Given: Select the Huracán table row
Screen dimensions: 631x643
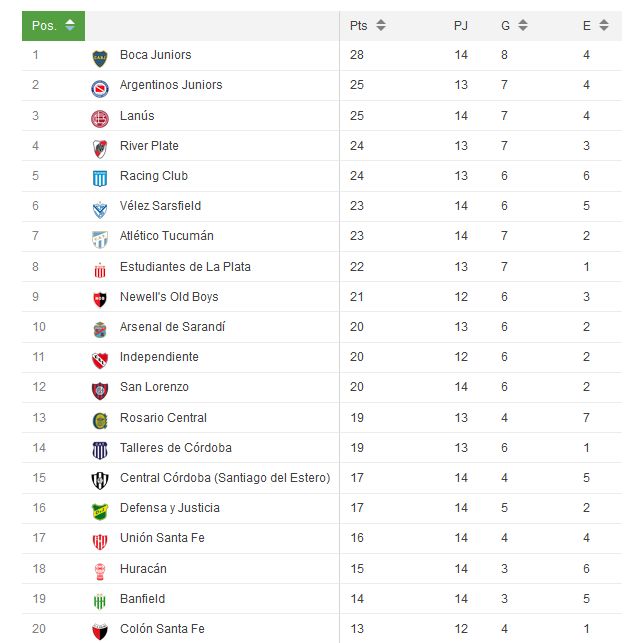Looking at the screenshot, I should pyautogui.click(x=322, y=569).
